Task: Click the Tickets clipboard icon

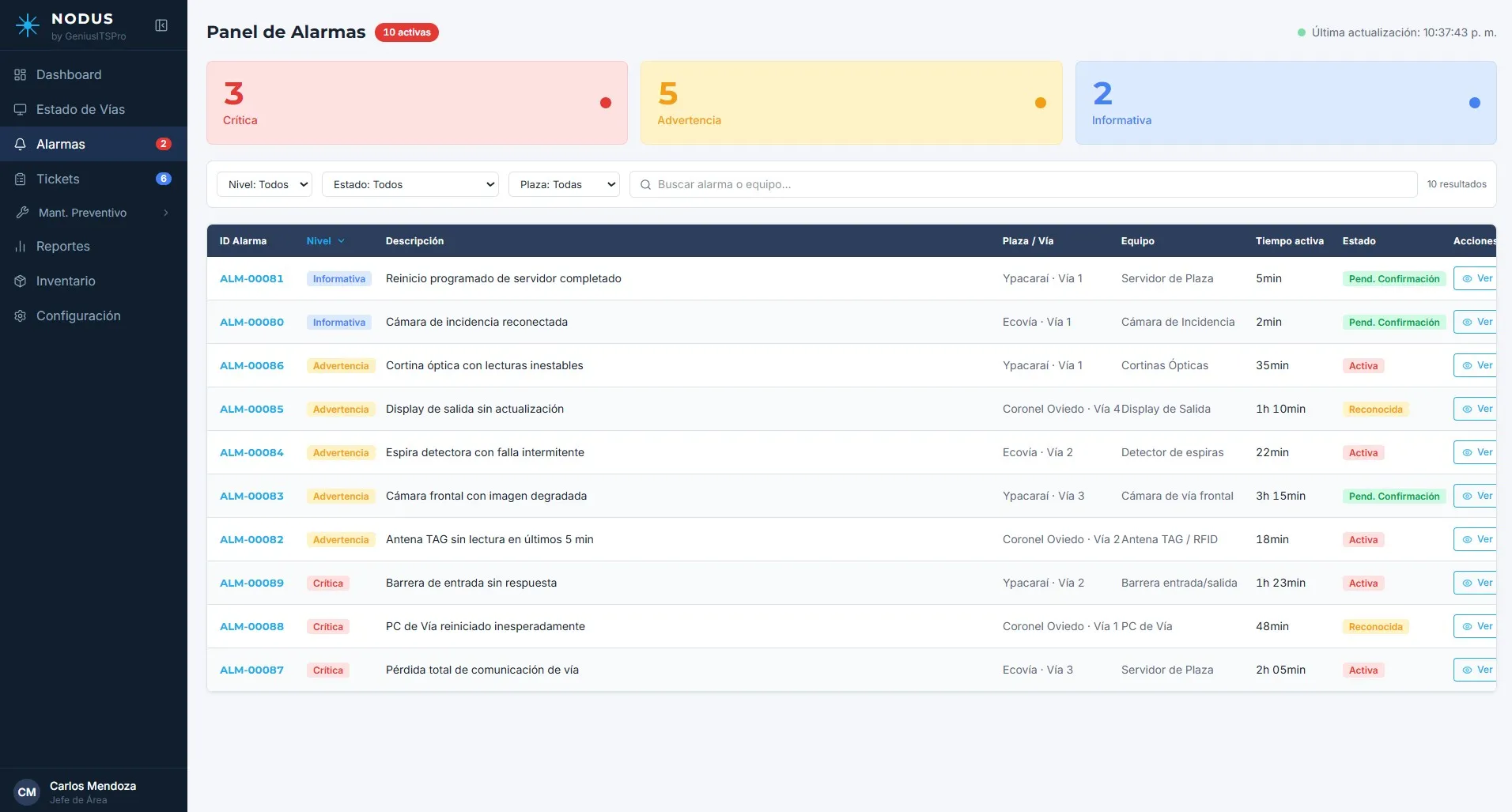Action: [x=21, y=179]
